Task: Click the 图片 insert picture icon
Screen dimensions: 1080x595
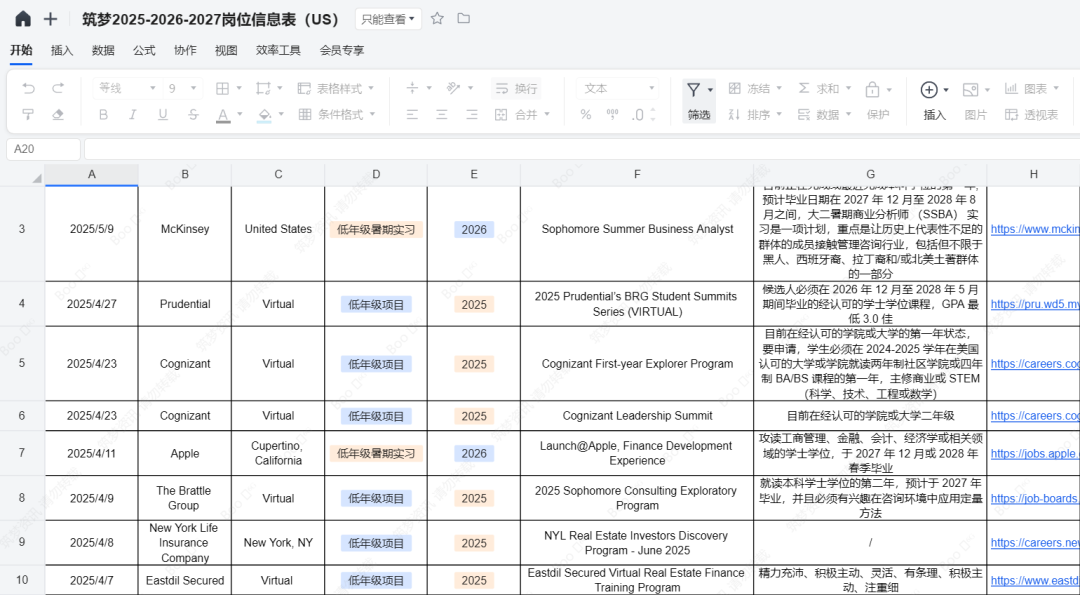Action: [970, 90]
